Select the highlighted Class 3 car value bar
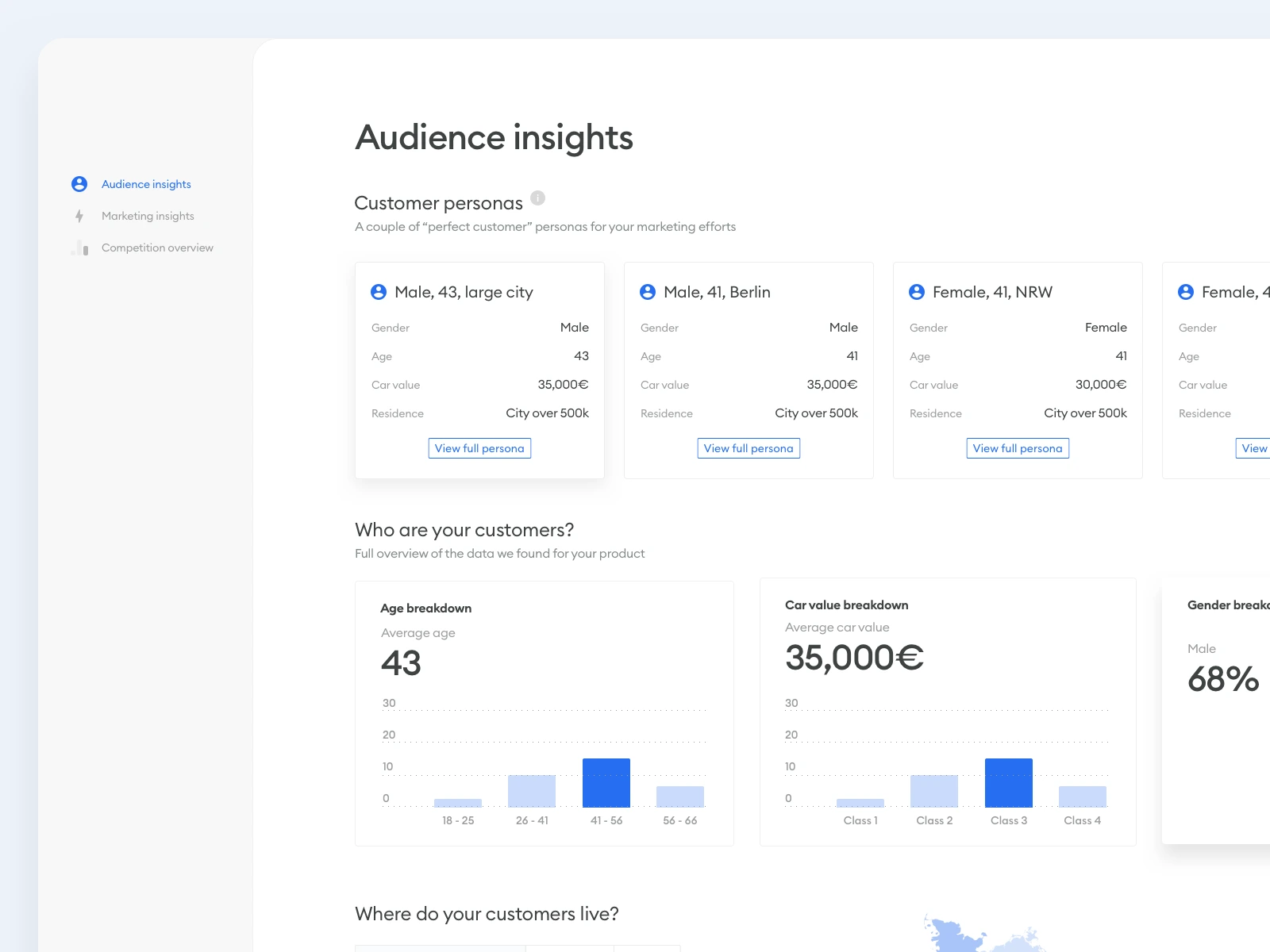 (x=1009, y=783)
